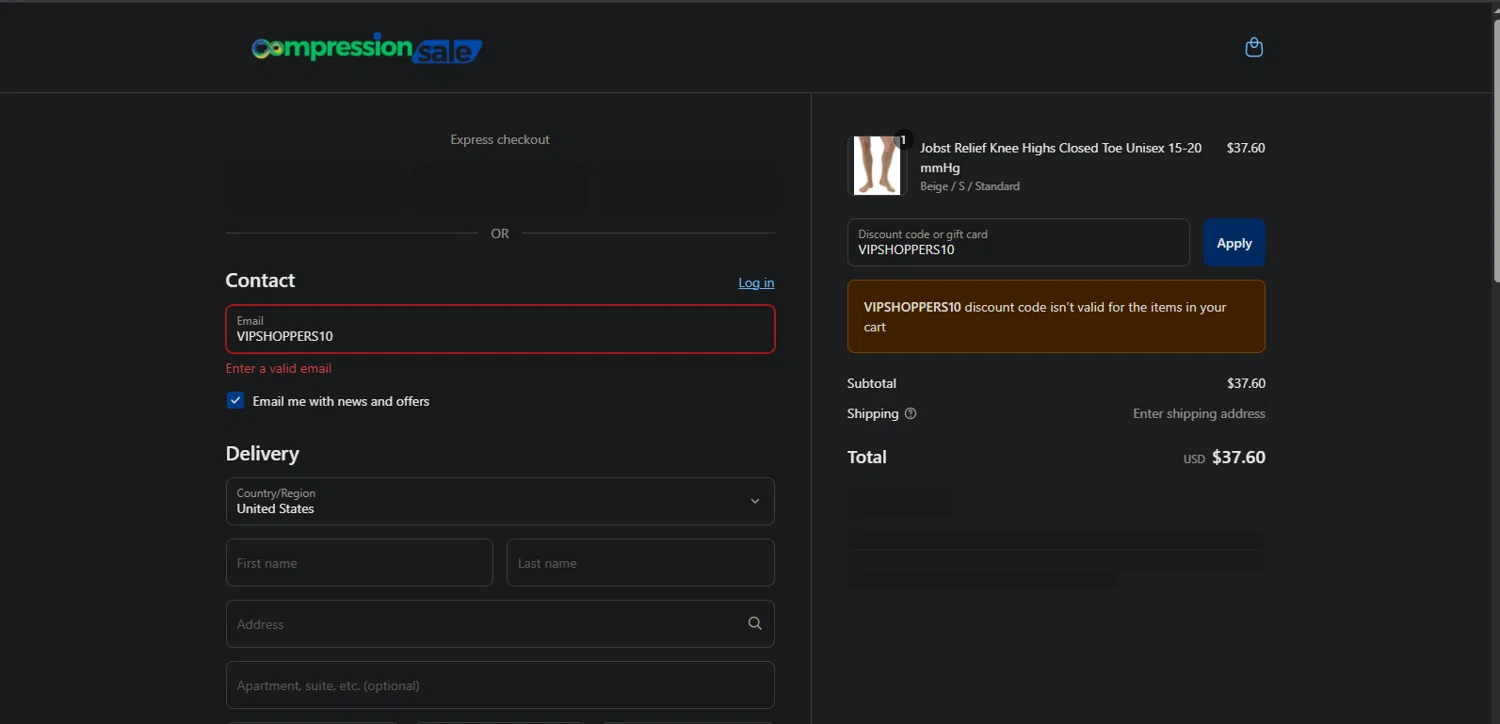Image resolution: width=1500 pixels, height=724 pixels.
Task: Open the Country/Region dropdown chevron
Action: pyautogui.click(x=755, y=501)
